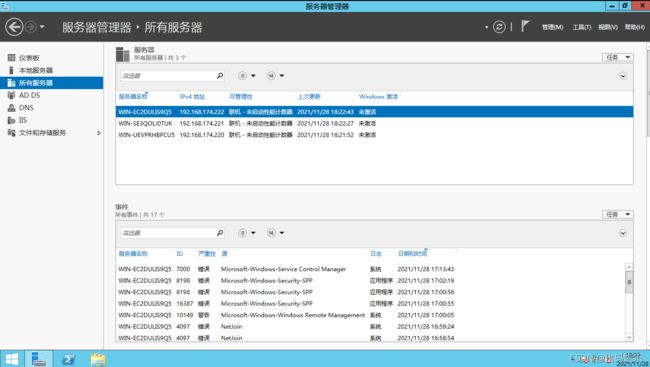Sort servers by 服务器名称 column

(133, 96)
